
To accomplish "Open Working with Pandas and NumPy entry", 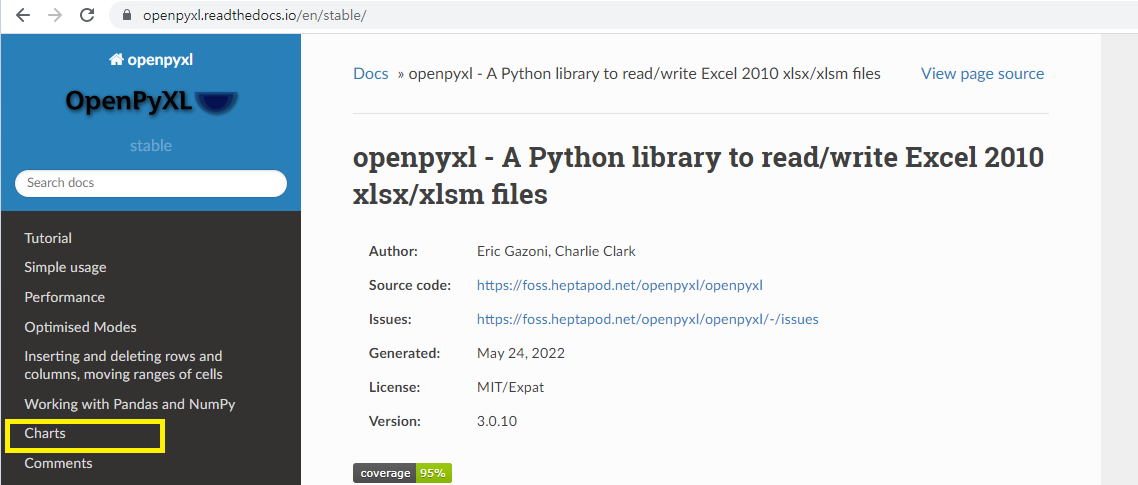I will point(130,404).
